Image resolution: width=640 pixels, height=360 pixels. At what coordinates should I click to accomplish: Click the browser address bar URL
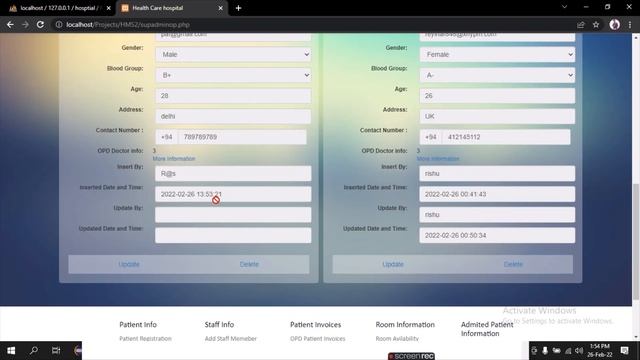pos(128,25)
